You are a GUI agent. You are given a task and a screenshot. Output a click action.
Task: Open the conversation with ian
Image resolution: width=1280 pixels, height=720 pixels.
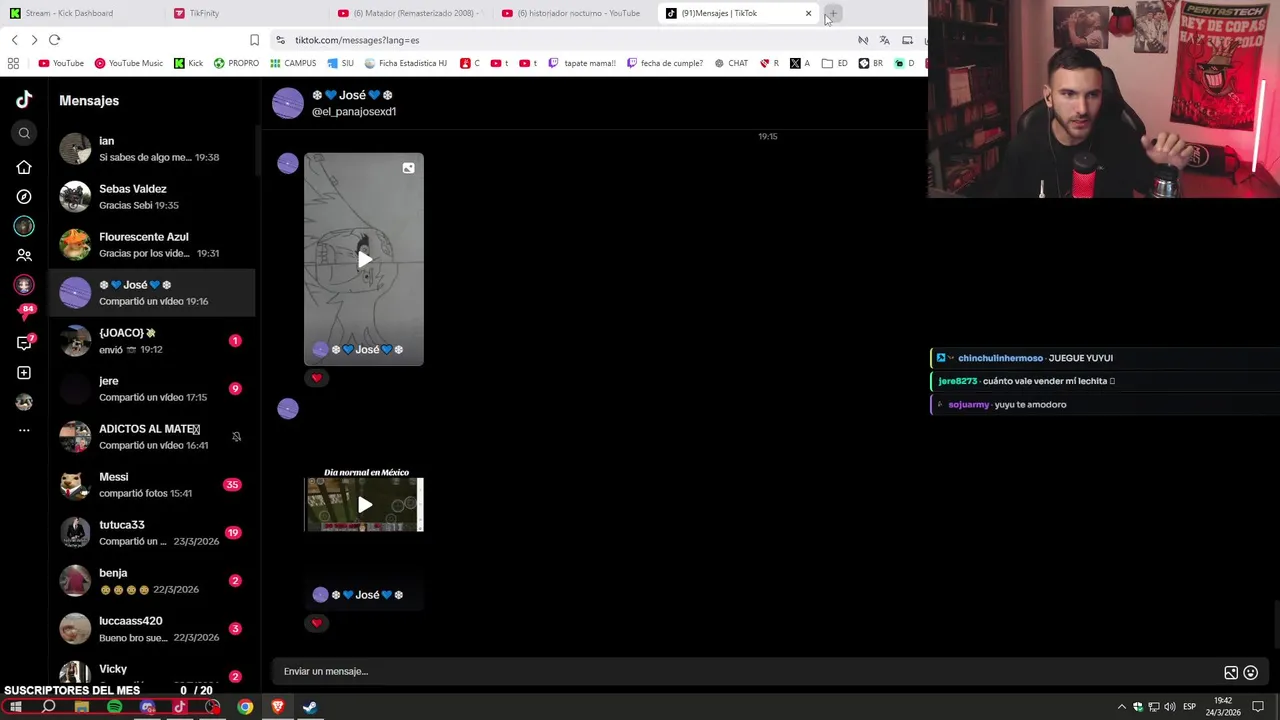coord(152,149)
